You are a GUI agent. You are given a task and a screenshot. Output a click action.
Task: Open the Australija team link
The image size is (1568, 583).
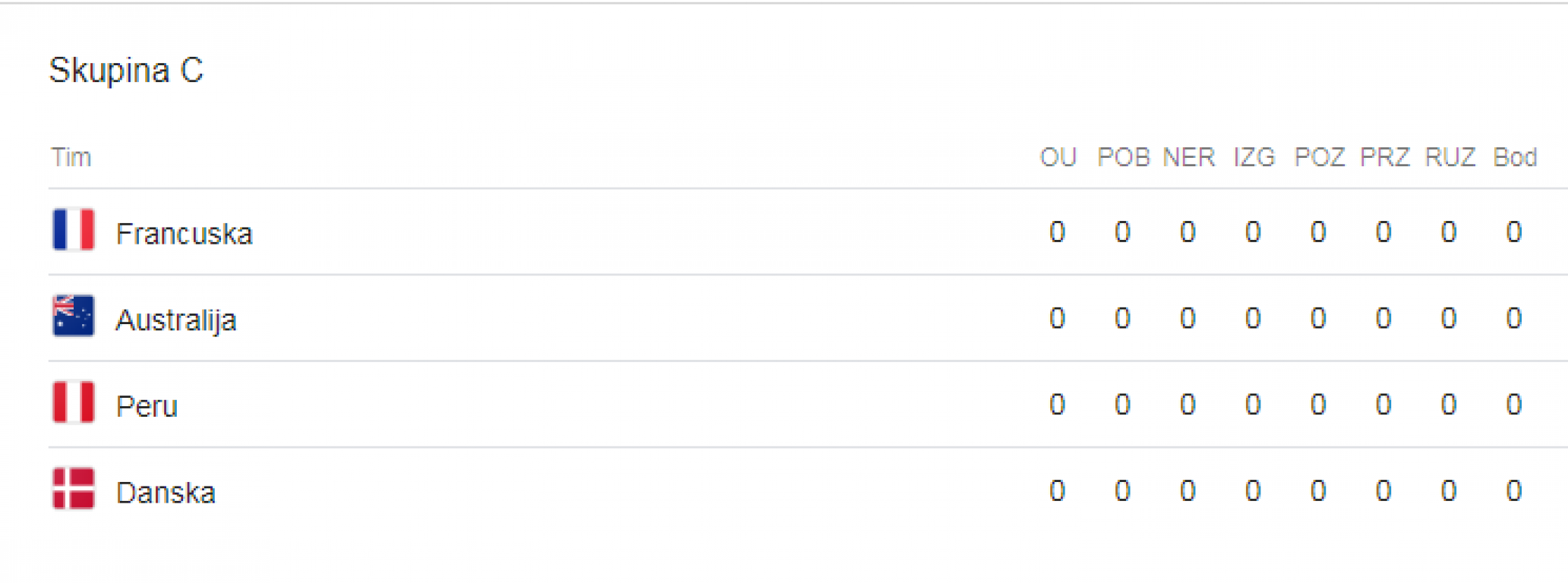175,320
